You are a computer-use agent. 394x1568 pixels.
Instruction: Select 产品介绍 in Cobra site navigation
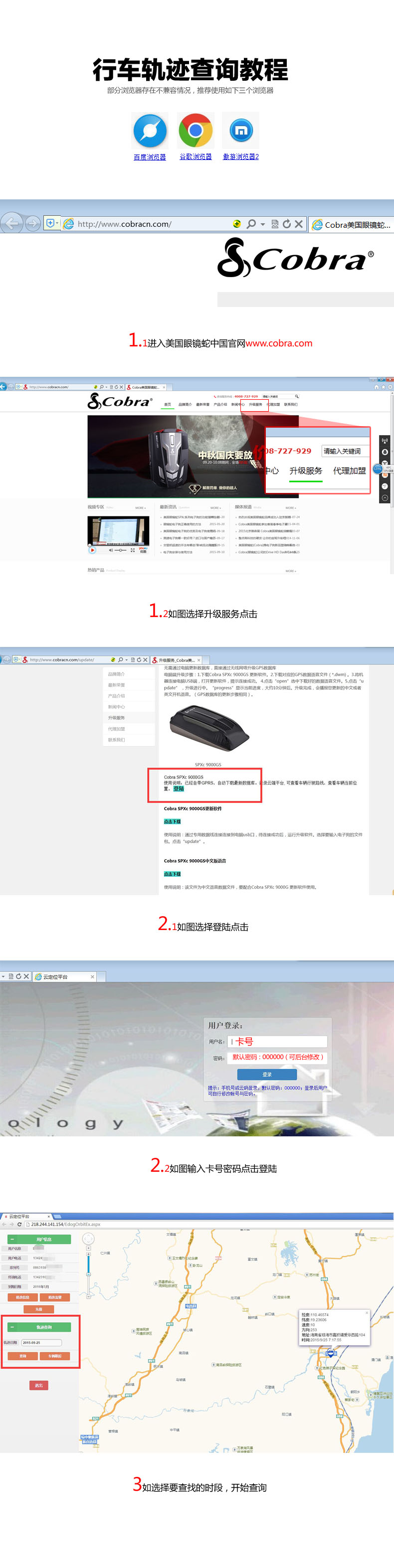220,404
